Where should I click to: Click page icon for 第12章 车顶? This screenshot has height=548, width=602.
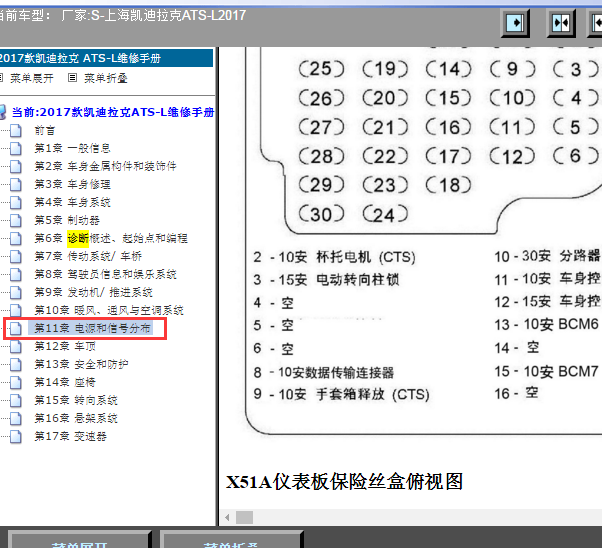click(x=16, y=346)
